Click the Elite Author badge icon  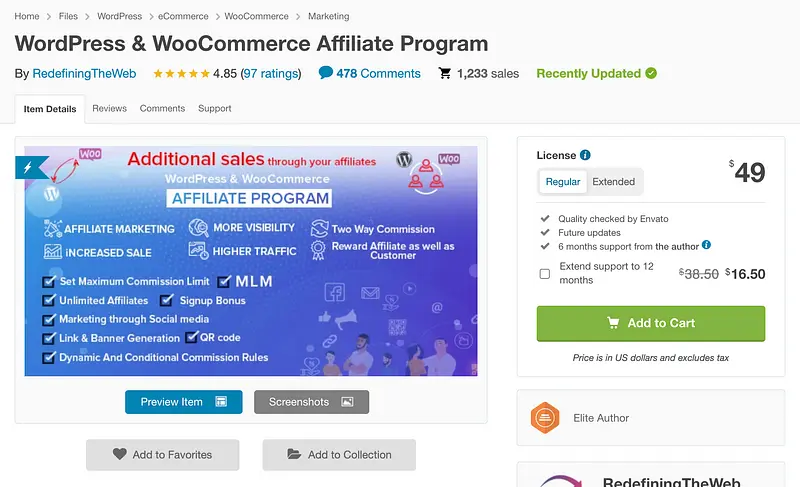[x=545, y=418]
